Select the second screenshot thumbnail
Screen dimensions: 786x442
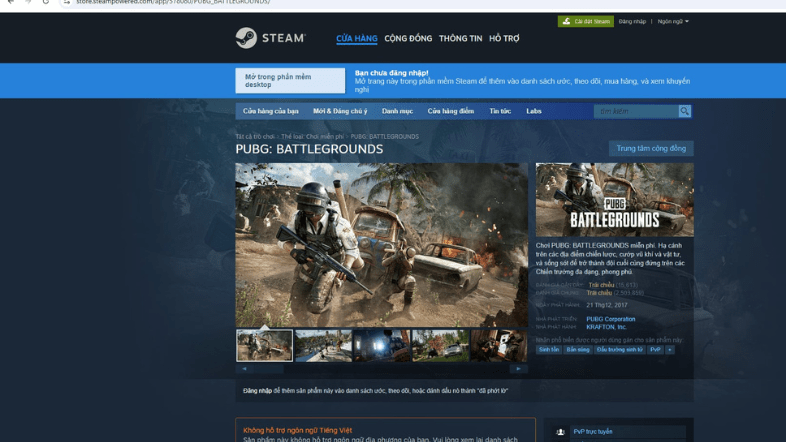tap(323, 346)
